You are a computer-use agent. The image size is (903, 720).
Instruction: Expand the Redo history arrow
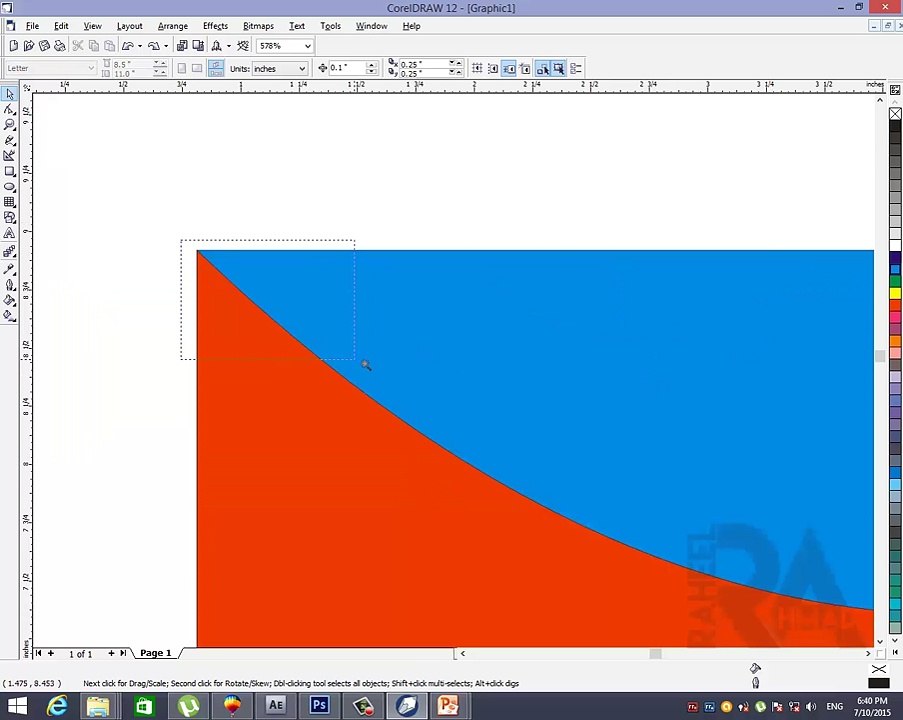tap(166, 46)
